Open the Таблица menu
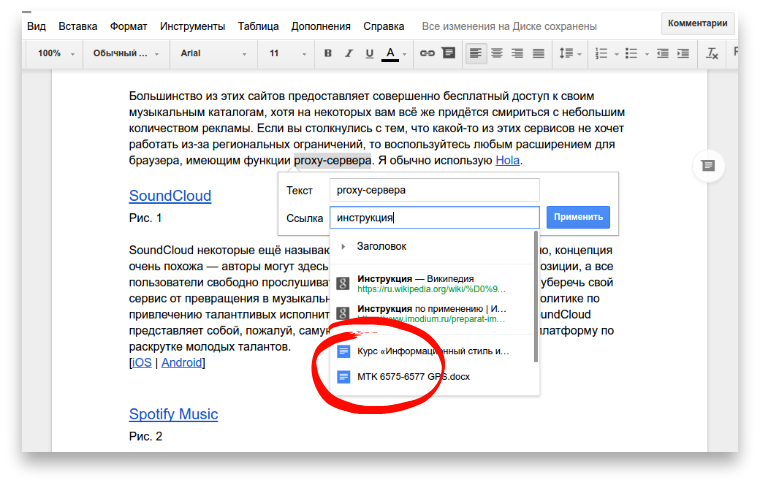 pyautogui.click(x=258, y=26)
